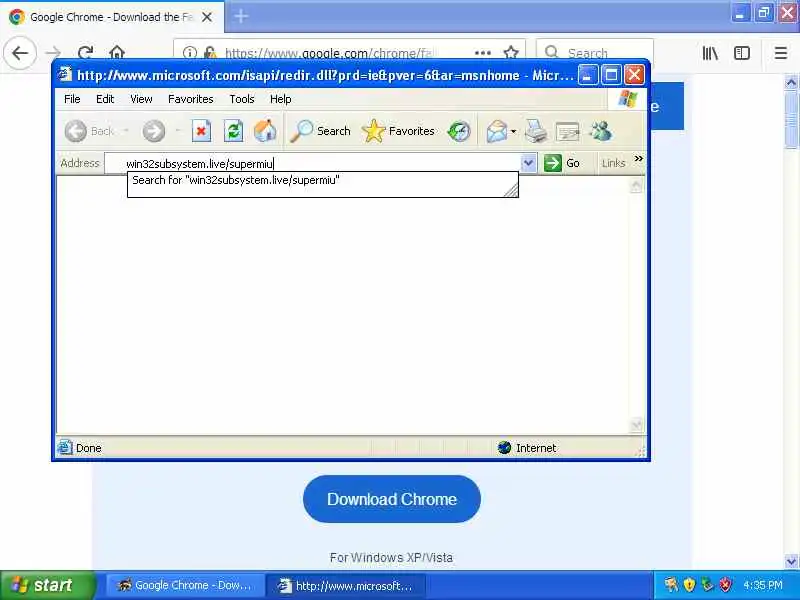Click the Internet Explorer Back button
This screenshot has height=600, width=800.
point(89,131)
